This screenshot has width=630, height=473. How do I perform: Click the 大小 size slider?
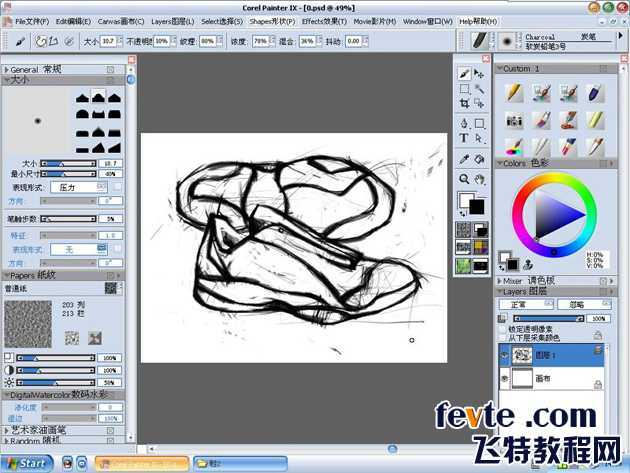click(68, 164)
